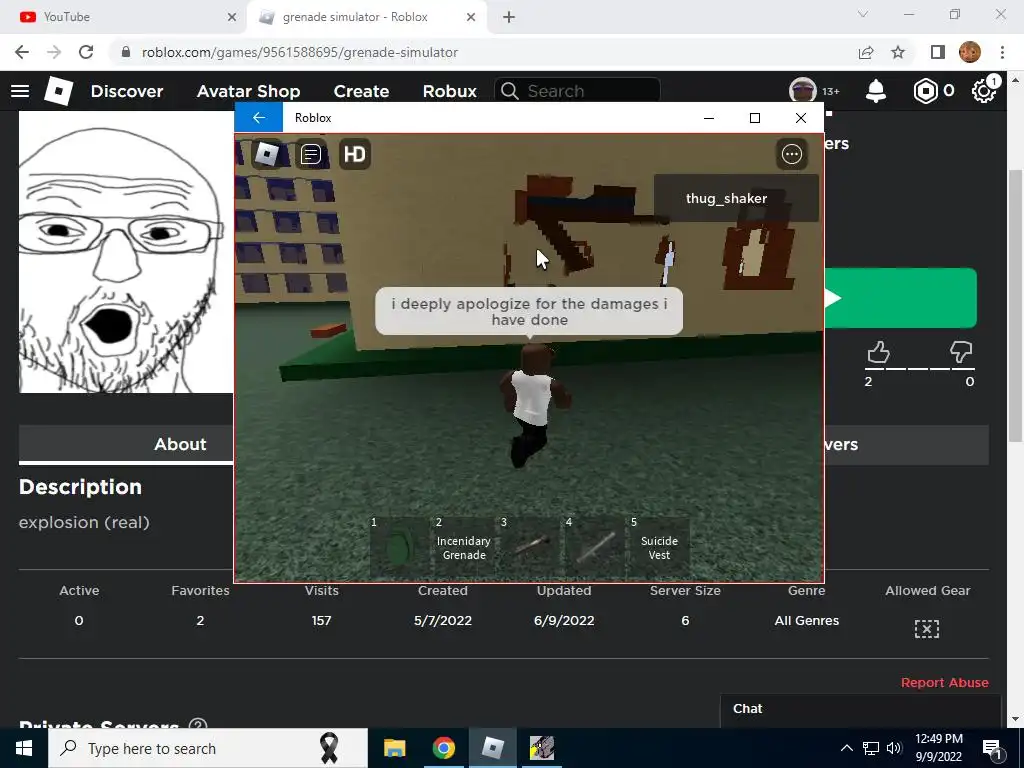Image resolution: width=1024 pixels, height=768 pixels.
Task: Open the Chat panel header
Action: point(860,709)
